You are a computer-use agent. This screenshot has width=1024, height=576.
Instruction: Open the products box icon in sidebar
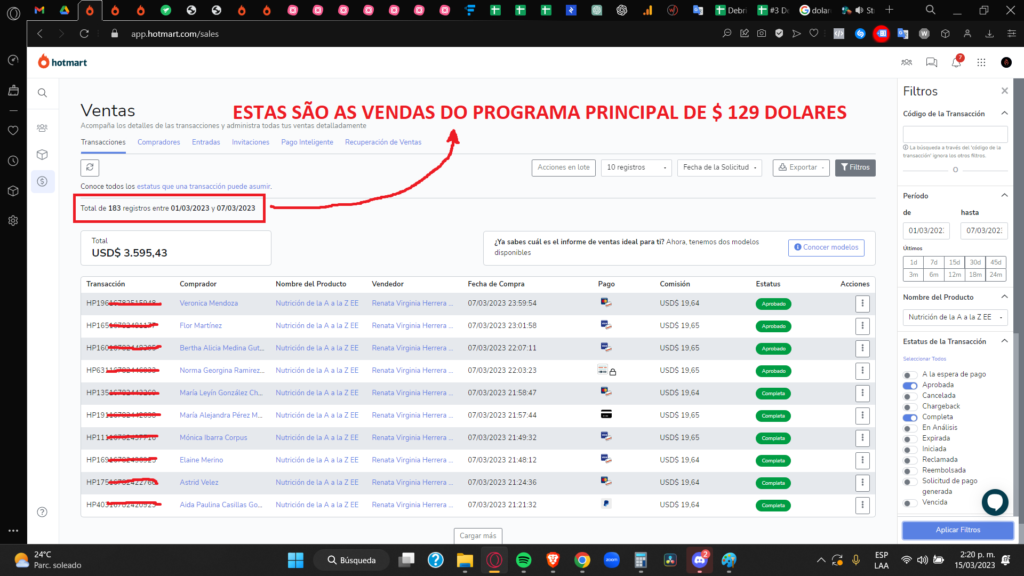(x=42, y=155)
